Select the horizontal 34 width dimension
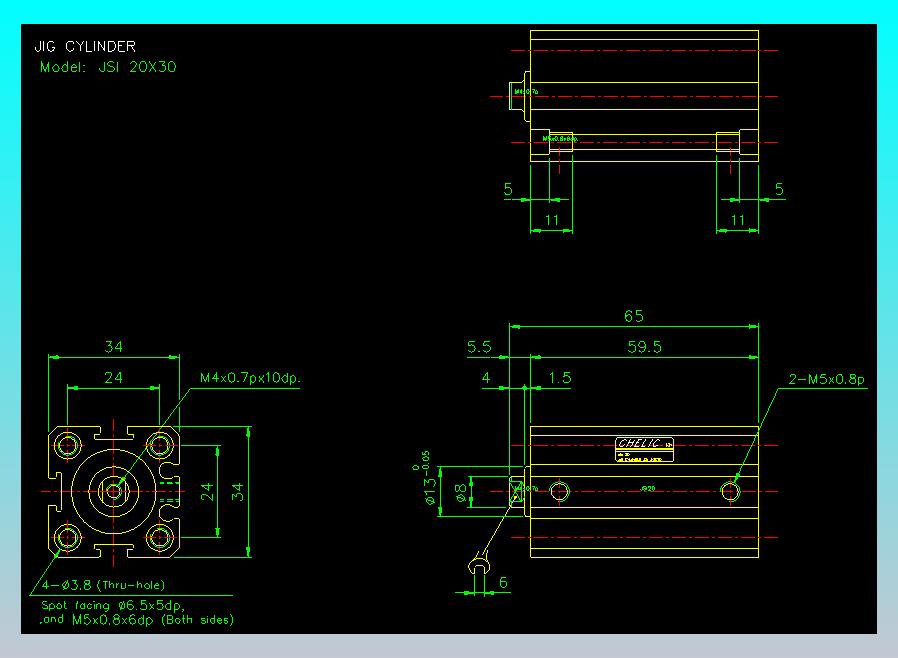 [x=114, y=347]
